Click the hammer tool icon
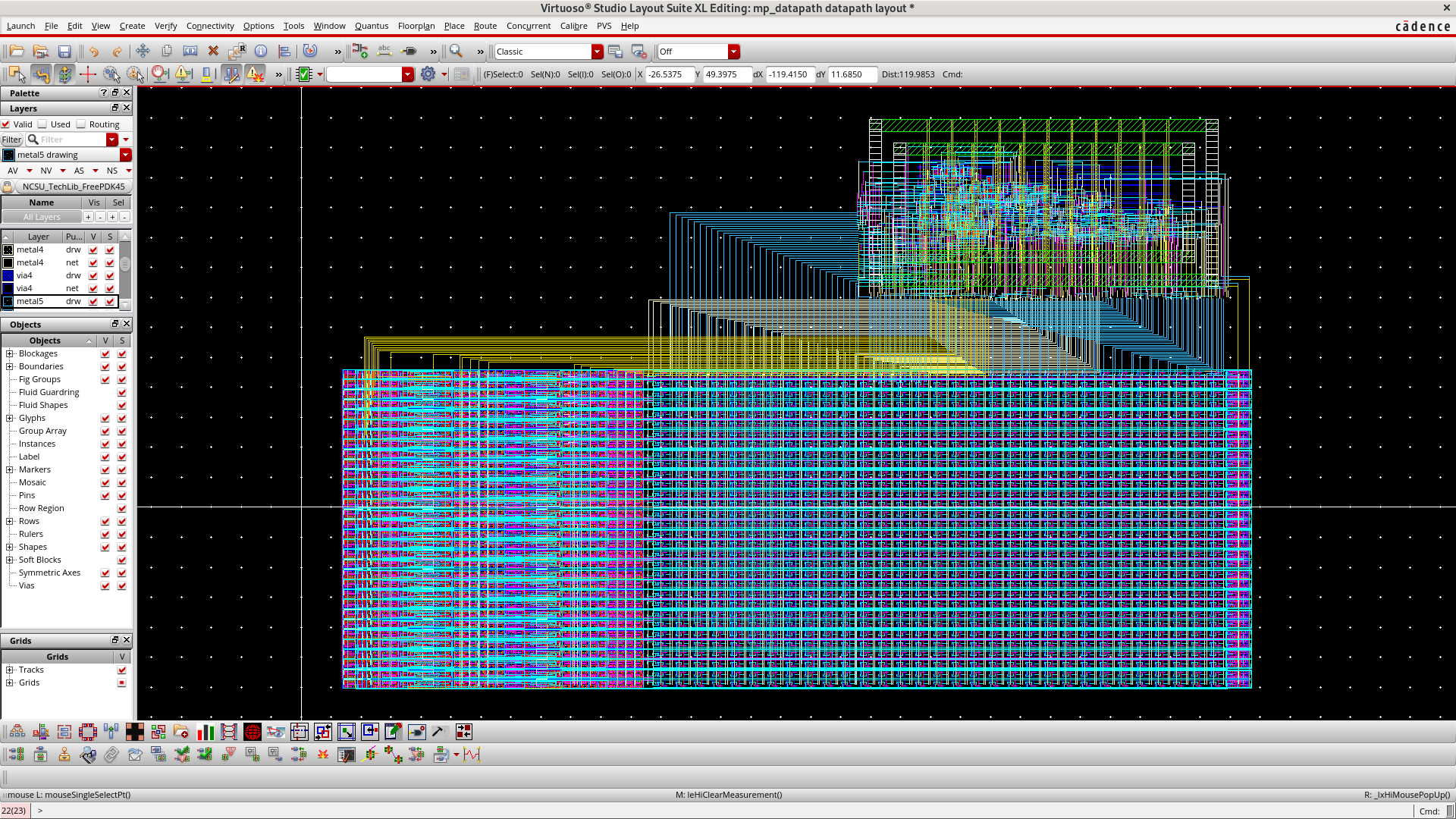Image resolution: width=1456 pixels, height=819 pixels. (x=438, y=732)
